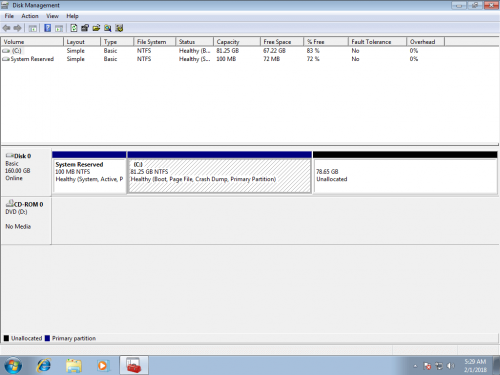Open the File menu
The height and width of the screenshot is (375, 500).
point(9,16)
